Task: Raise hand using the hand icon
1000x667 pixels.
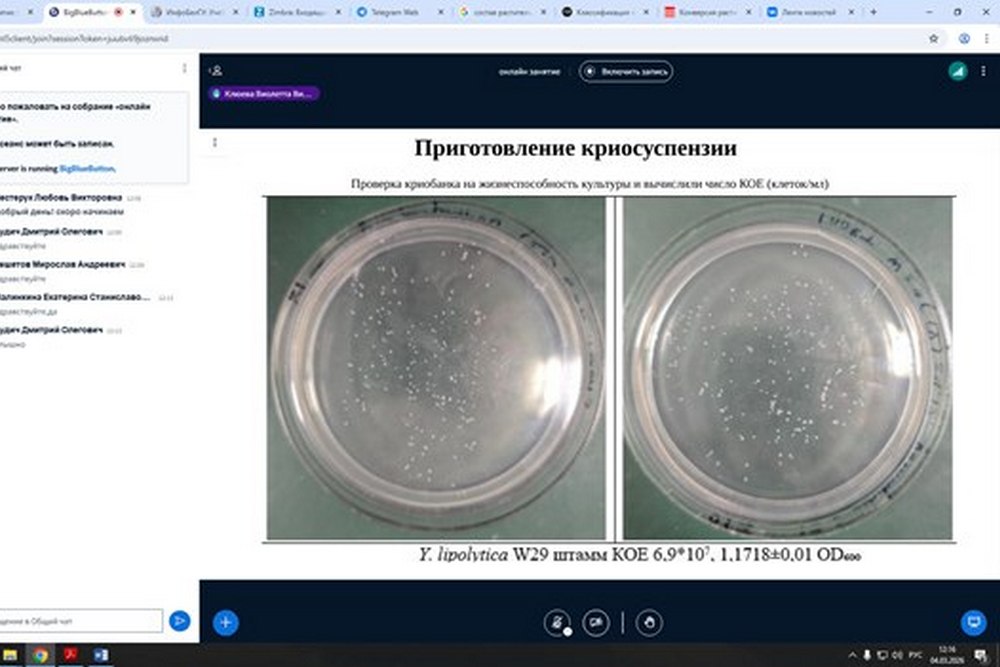Action: pyautogui.click(x=649, y=622)
